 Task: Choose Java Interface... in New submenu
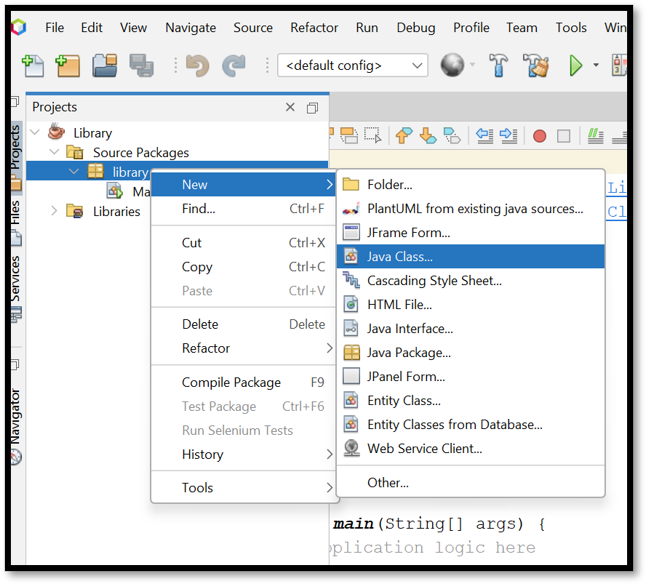click(x=471, y=328)
